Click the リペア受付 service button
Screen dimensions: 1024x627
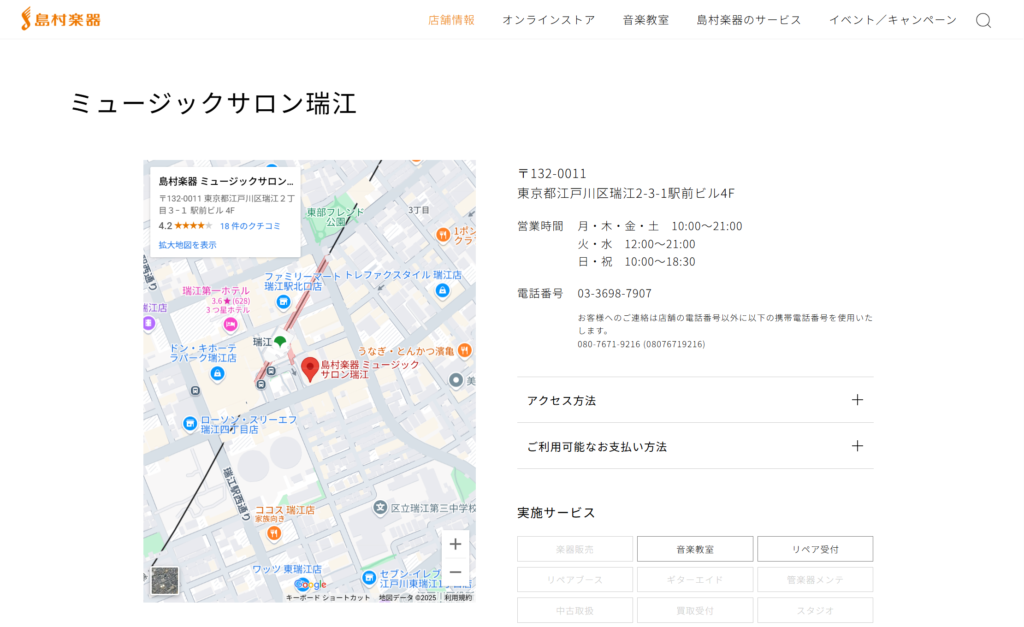(x=815, y=549)
